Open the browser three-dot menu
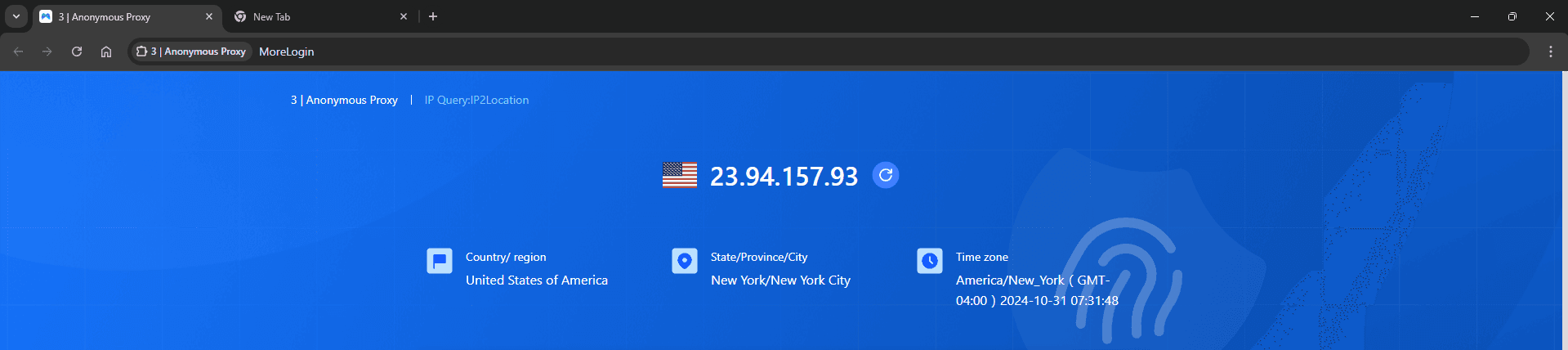The width and height of the screenshot is (1568, 350). 1550,52
